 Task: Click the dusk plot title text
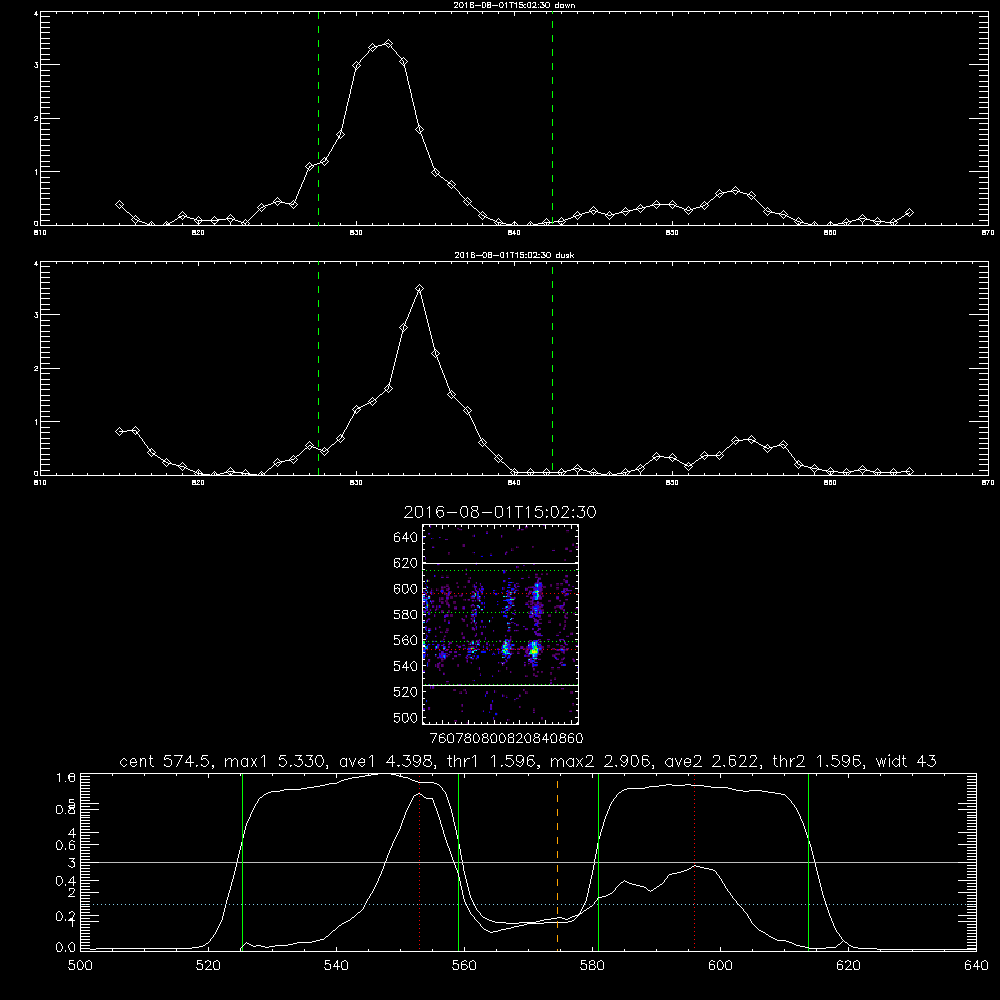click(x=514, y=255)
